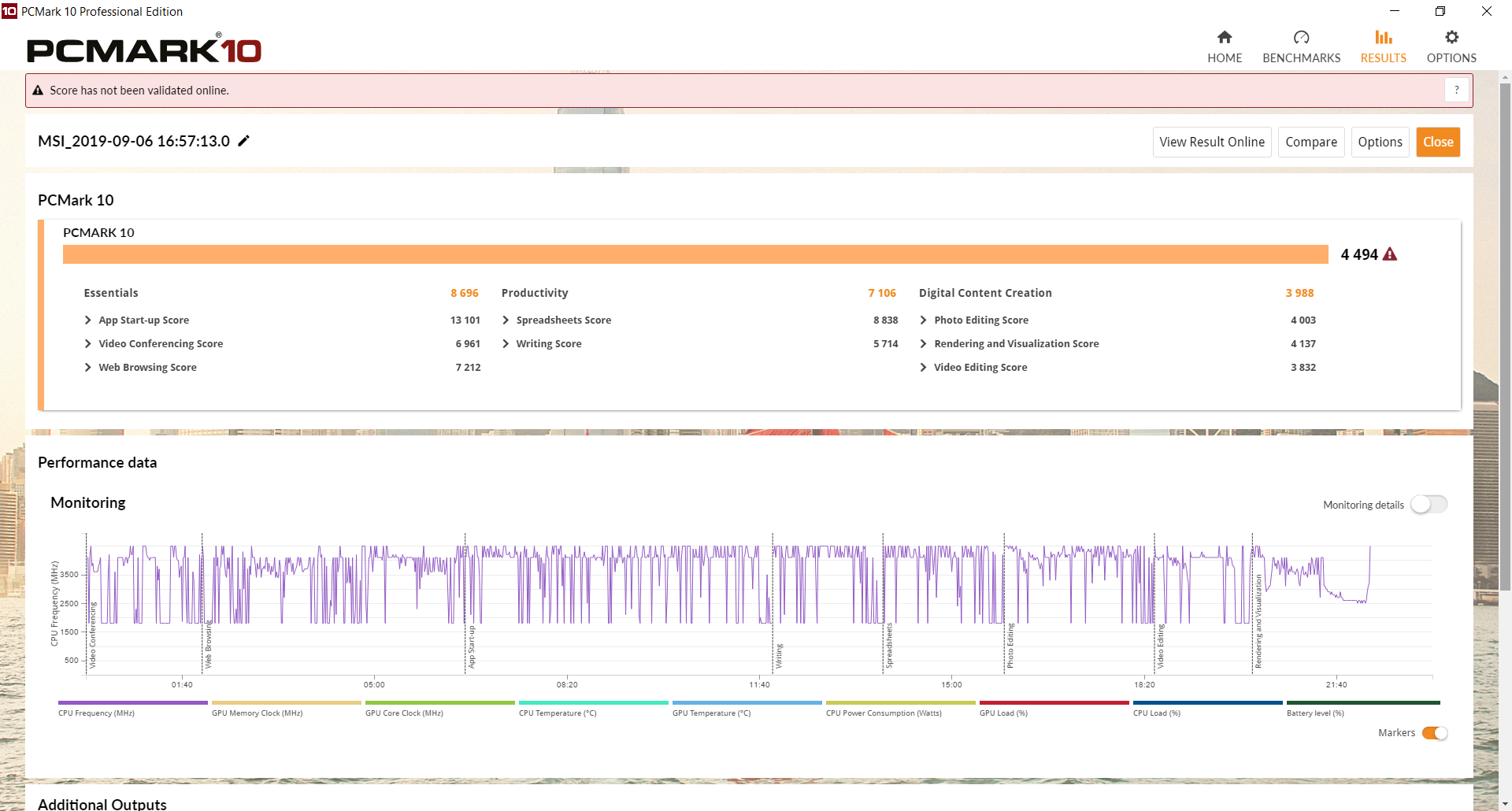The height and width of the screenshot is (811, 1512).
Task: Click App Start-up marker on chart
Action: click(x=472, y=646)
